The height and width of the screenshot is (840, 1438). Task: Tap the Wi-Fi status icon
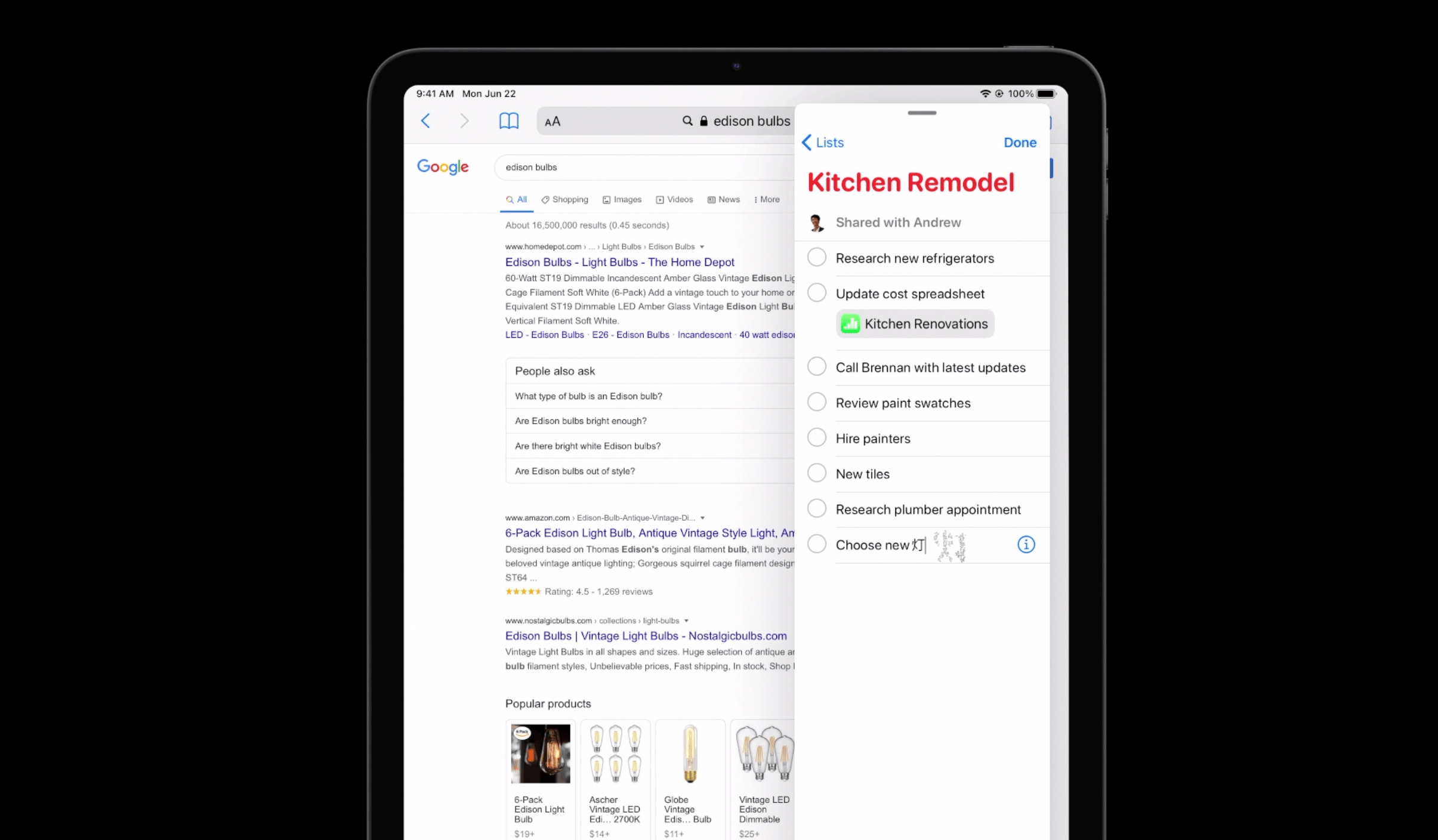click(x=985, y=94)
